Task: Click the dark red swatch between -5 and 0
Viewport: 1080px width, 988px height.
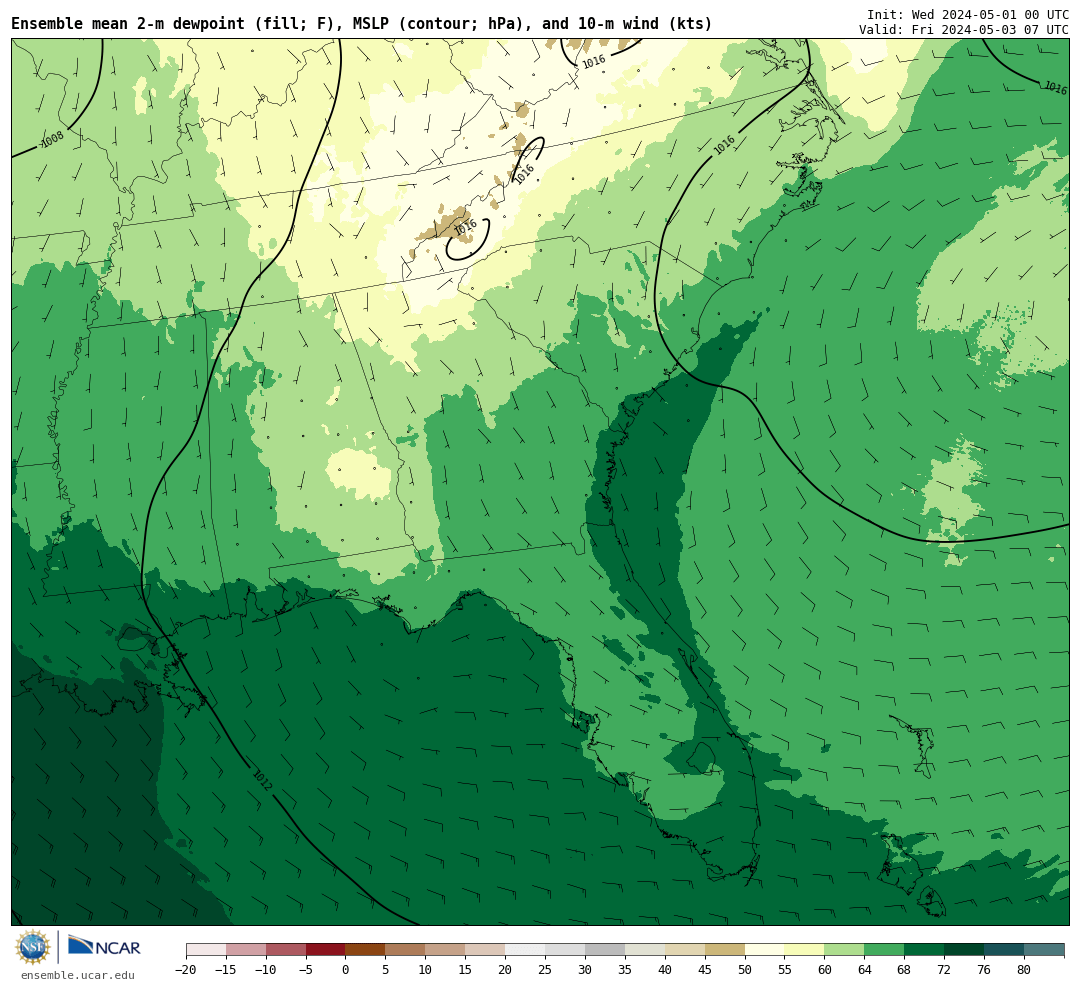Action: 326,950
